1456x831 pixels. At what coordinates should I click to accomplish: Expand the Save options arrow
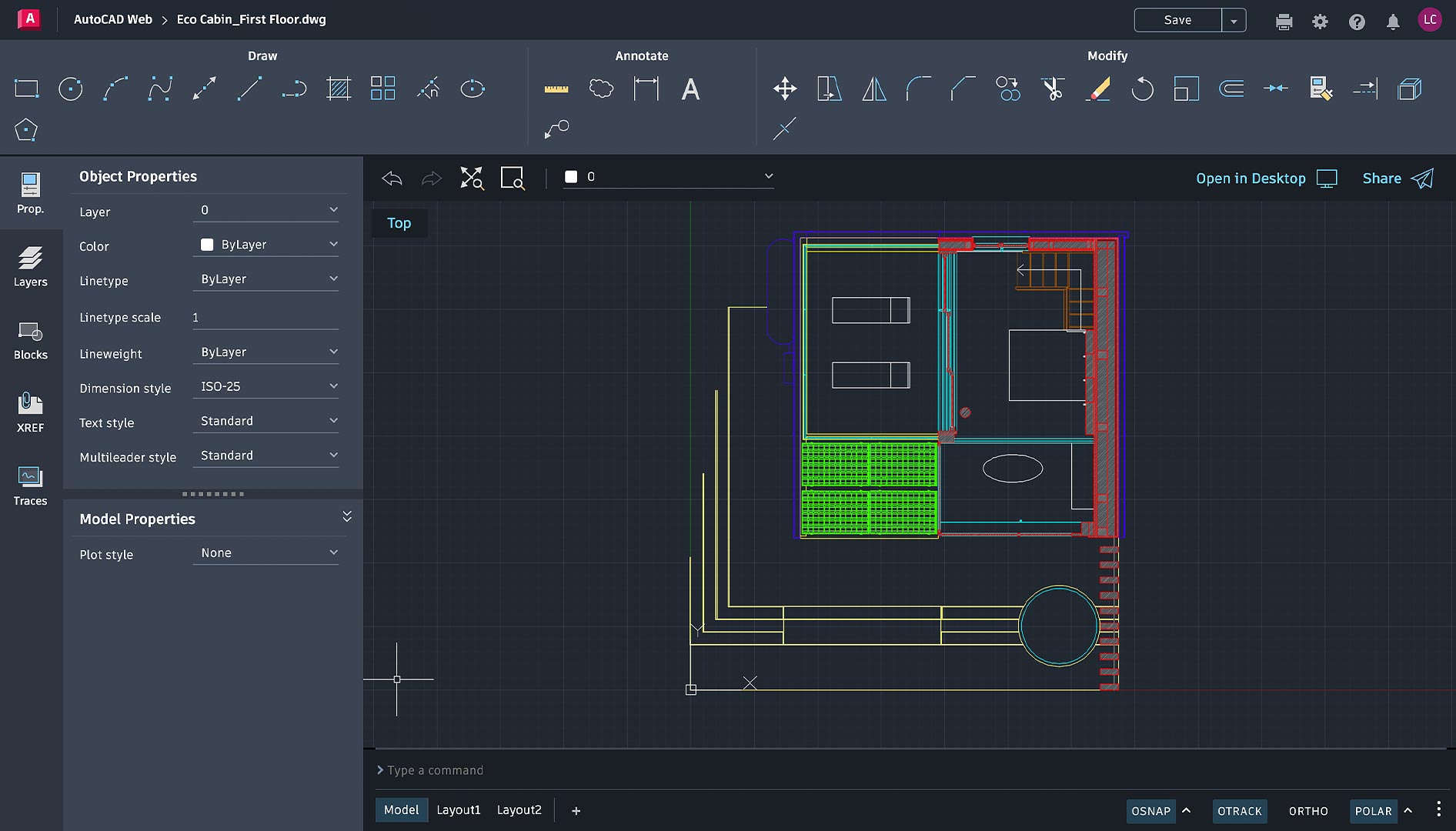(1234, 21)
